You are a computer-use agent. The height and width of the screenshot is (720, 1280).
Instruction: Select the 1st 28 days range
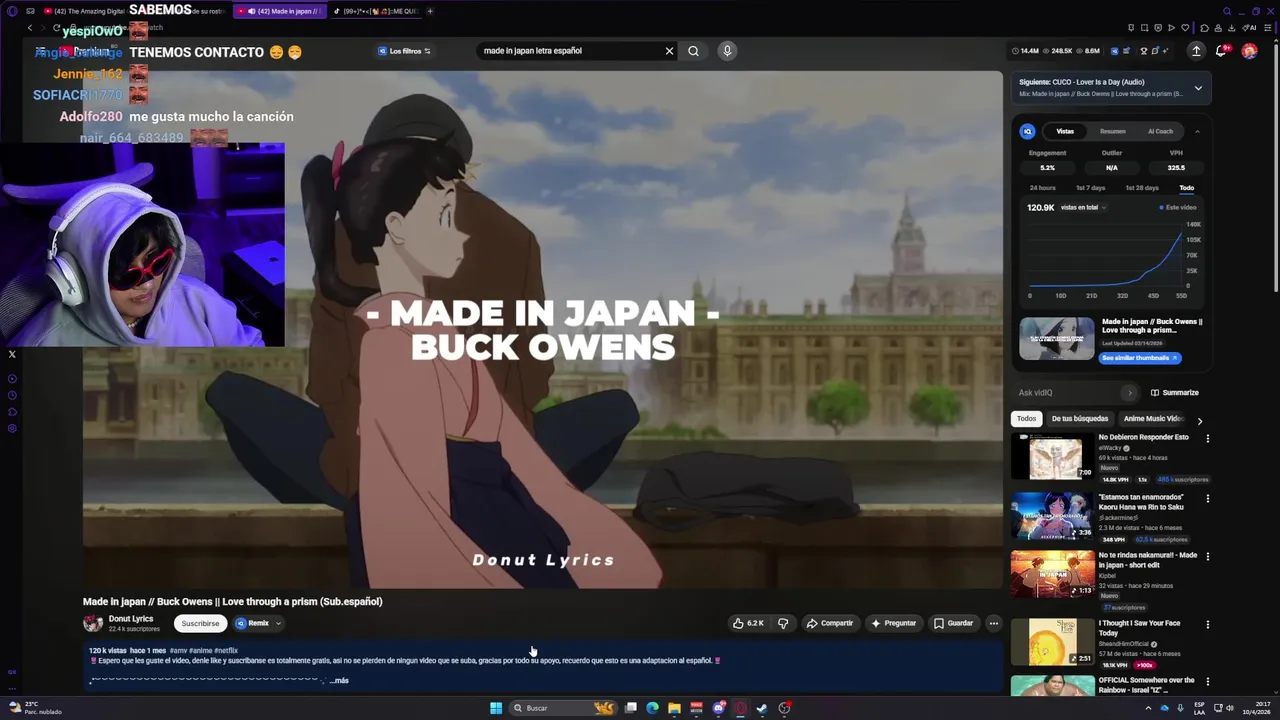(x=1142, y=188)
